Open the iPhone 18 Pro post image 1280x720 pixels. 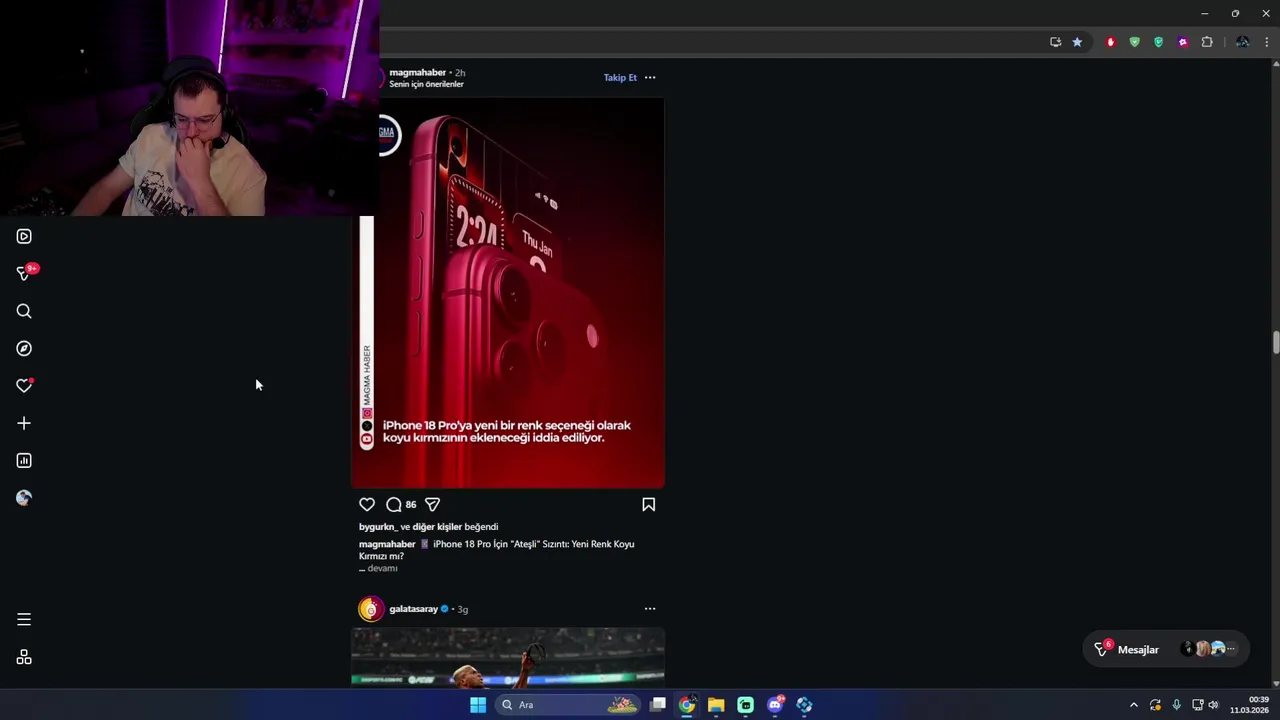(508, 293)
